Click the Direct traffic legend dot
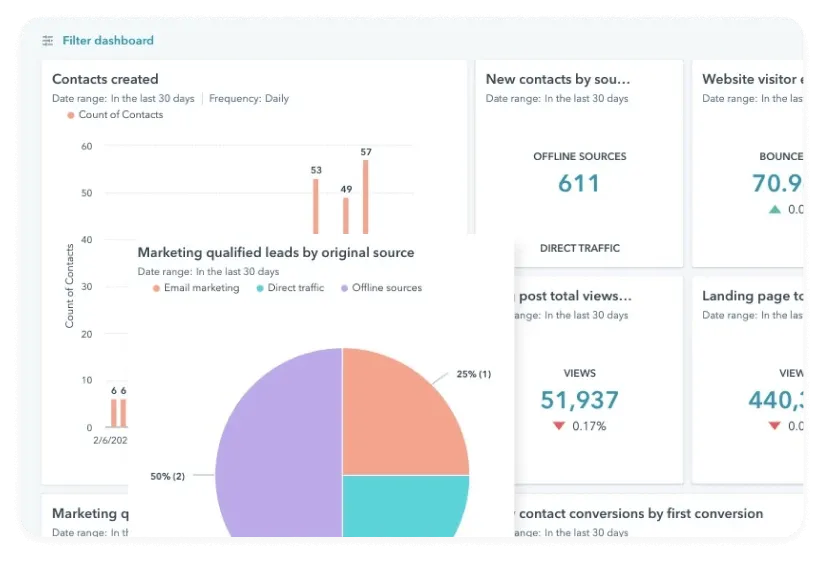This screenshot has width=824, height=561. (260, 288)
